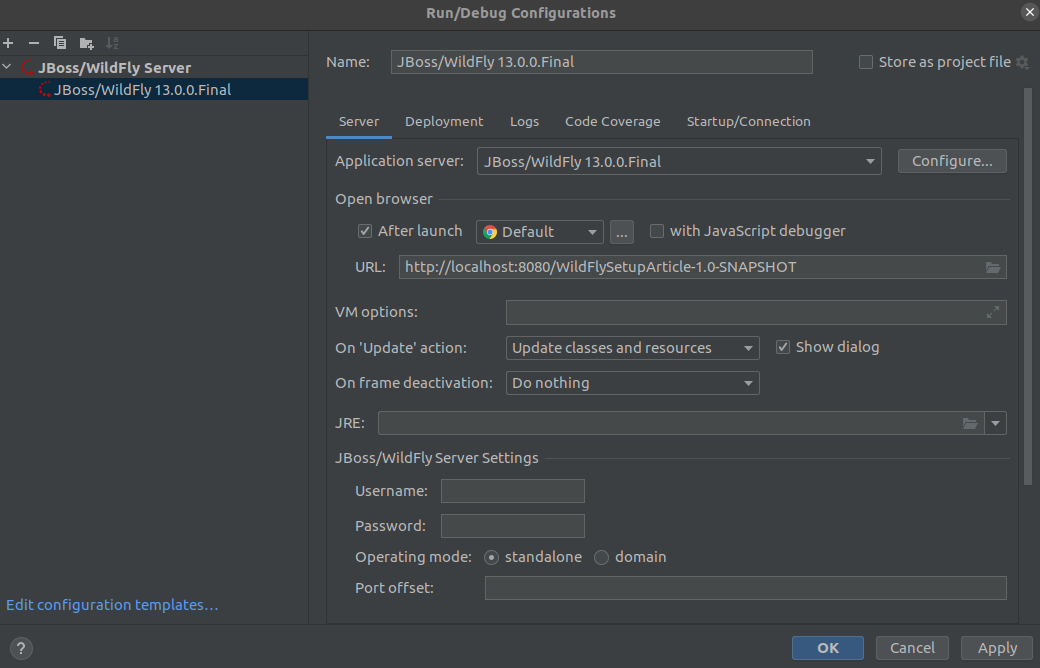Uncheck the After launch option
Screen dimensions: 1040x668
click(x=365, y=231)
